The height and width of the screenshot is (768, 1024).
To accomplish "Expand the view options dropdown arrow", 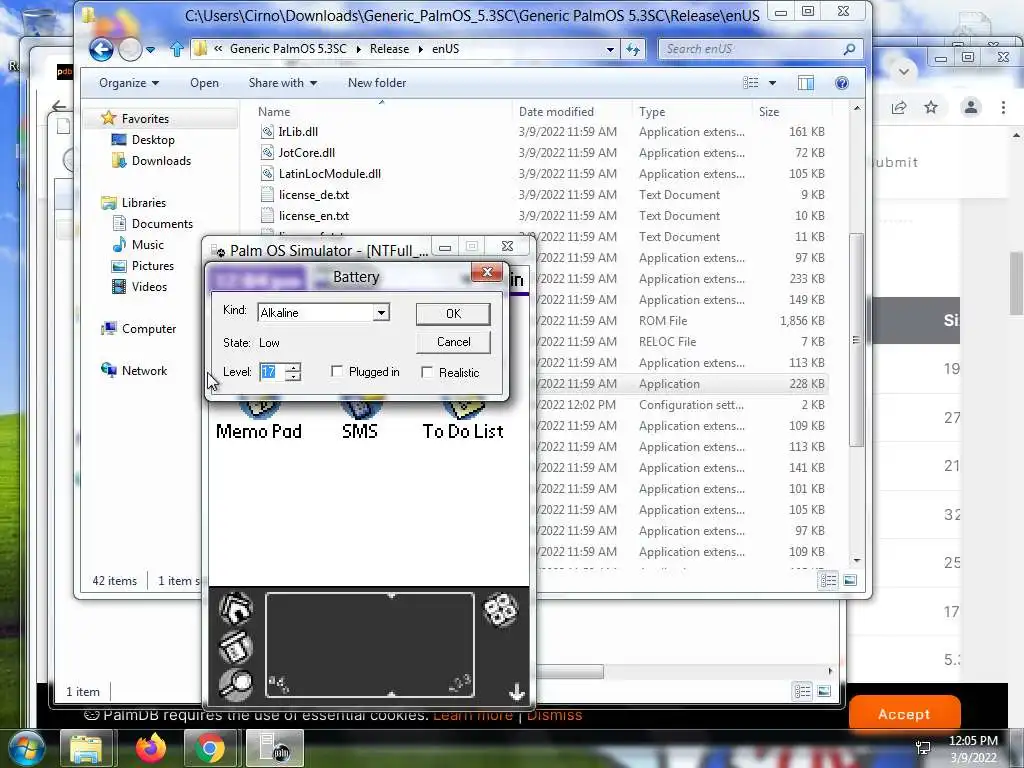I will click(773, 83).
